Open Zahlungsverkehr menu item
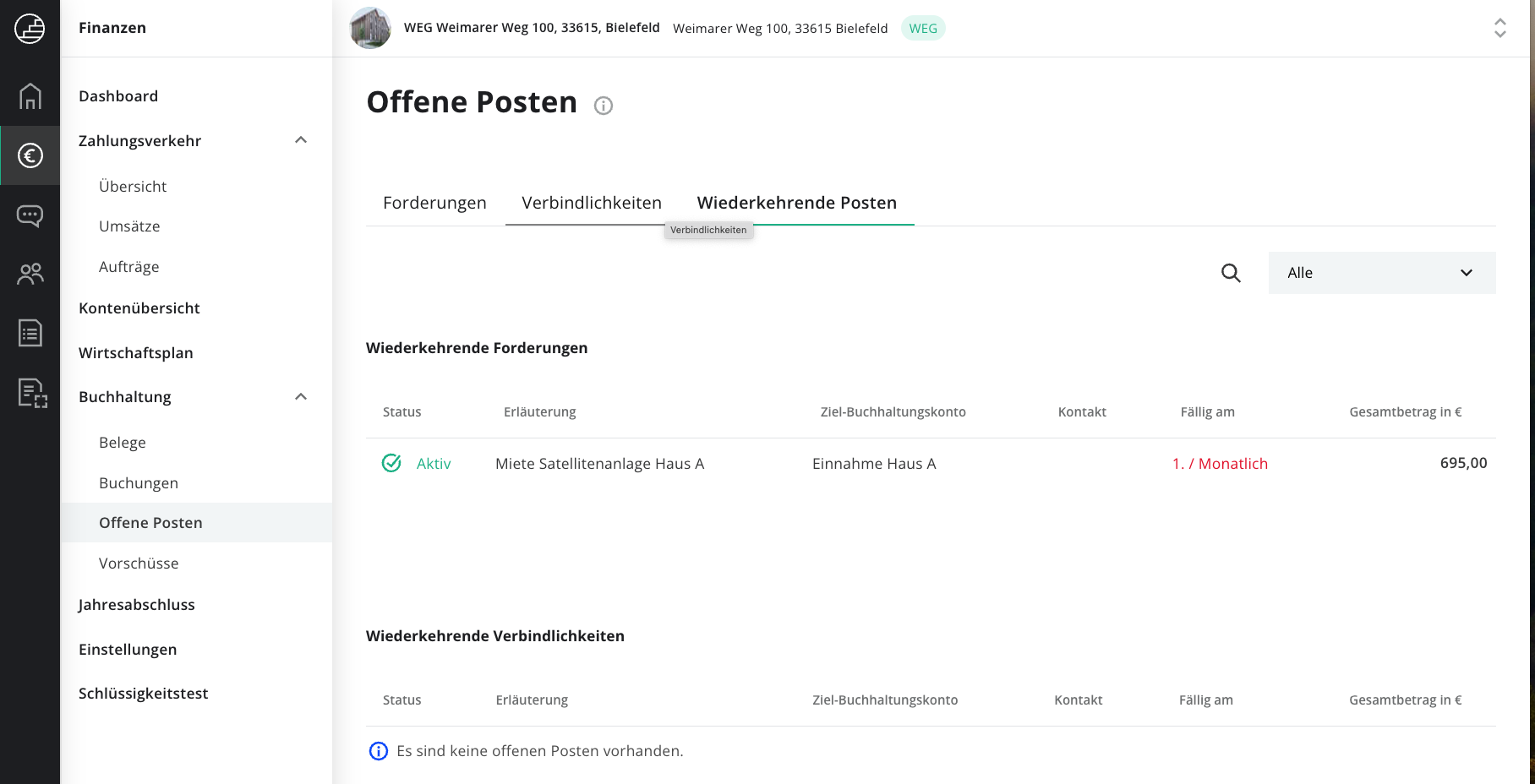 139,141
